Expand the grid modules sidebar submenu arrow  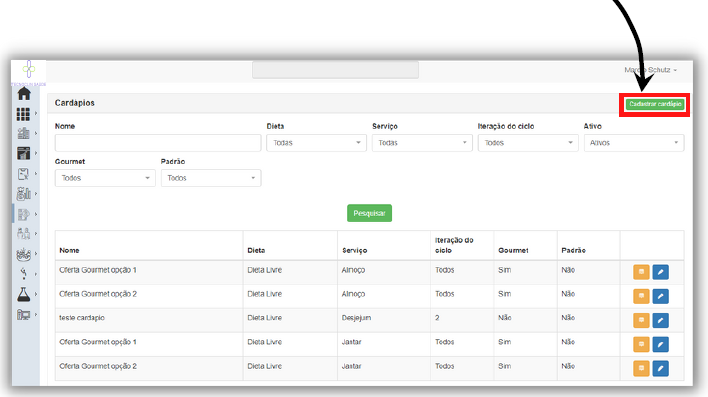pyautogui.click(x=36, y=114)
